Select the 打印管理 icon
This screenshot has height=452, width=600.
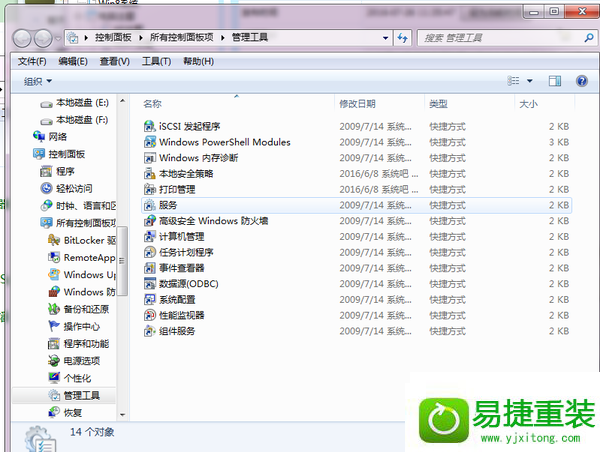(x=149, y=189)
